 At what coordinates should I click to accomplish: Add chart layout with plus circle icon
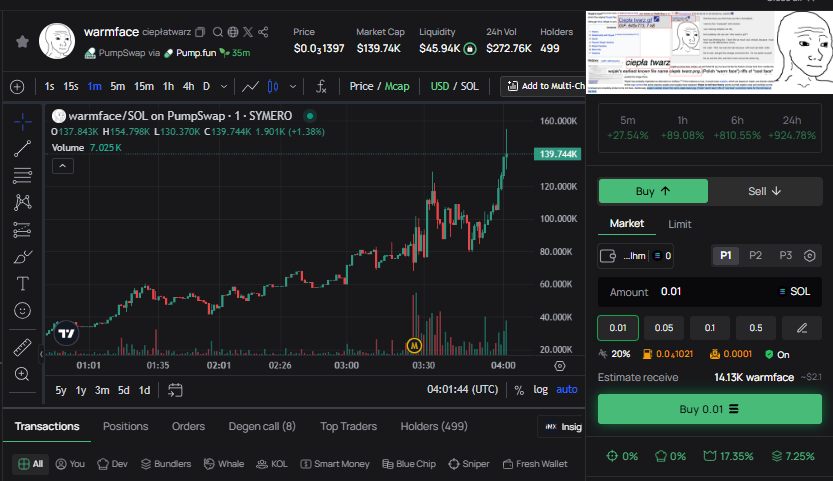point(17,87)
